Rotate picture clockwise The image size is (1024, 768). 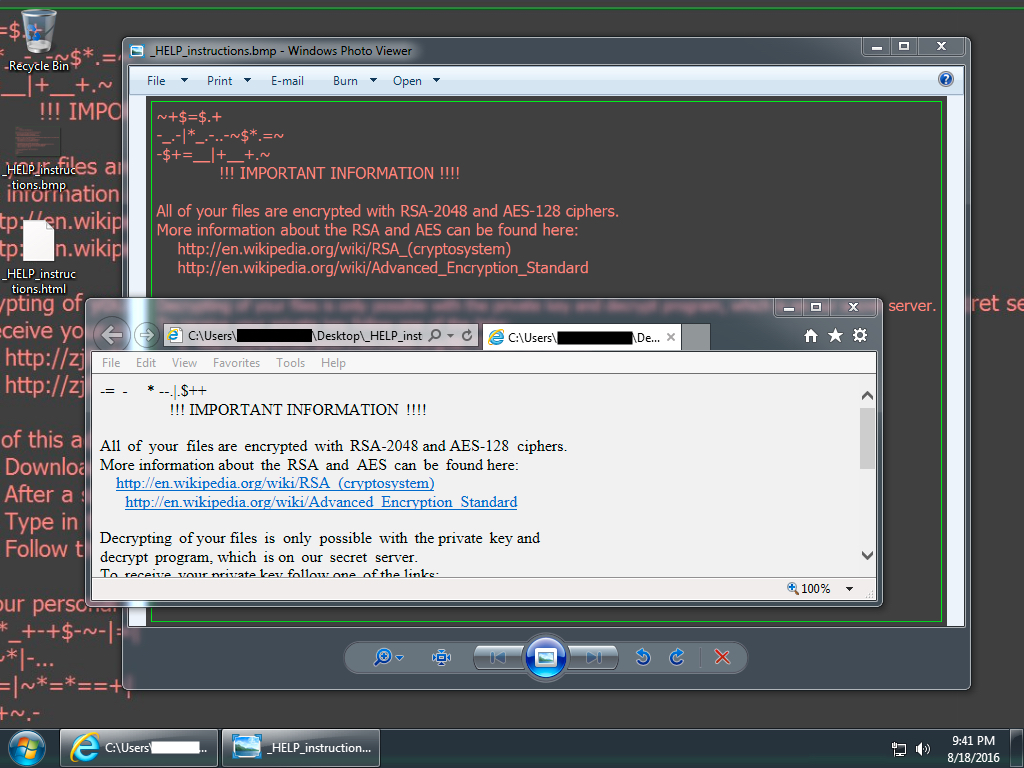coord(677,657)
